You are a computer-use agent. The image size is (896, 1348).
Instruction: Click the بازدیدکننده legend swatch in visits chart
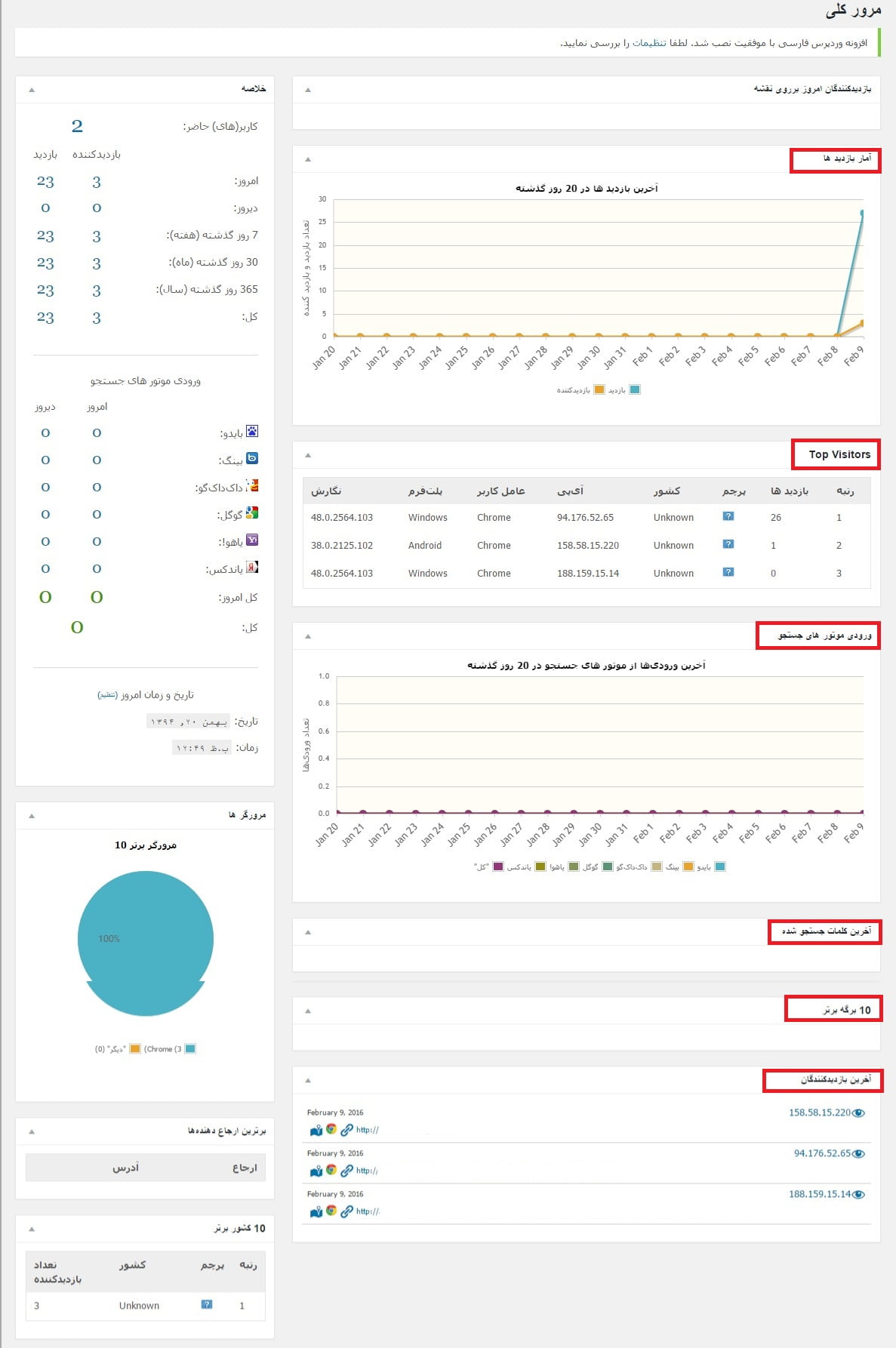click(x=599, y=389)
